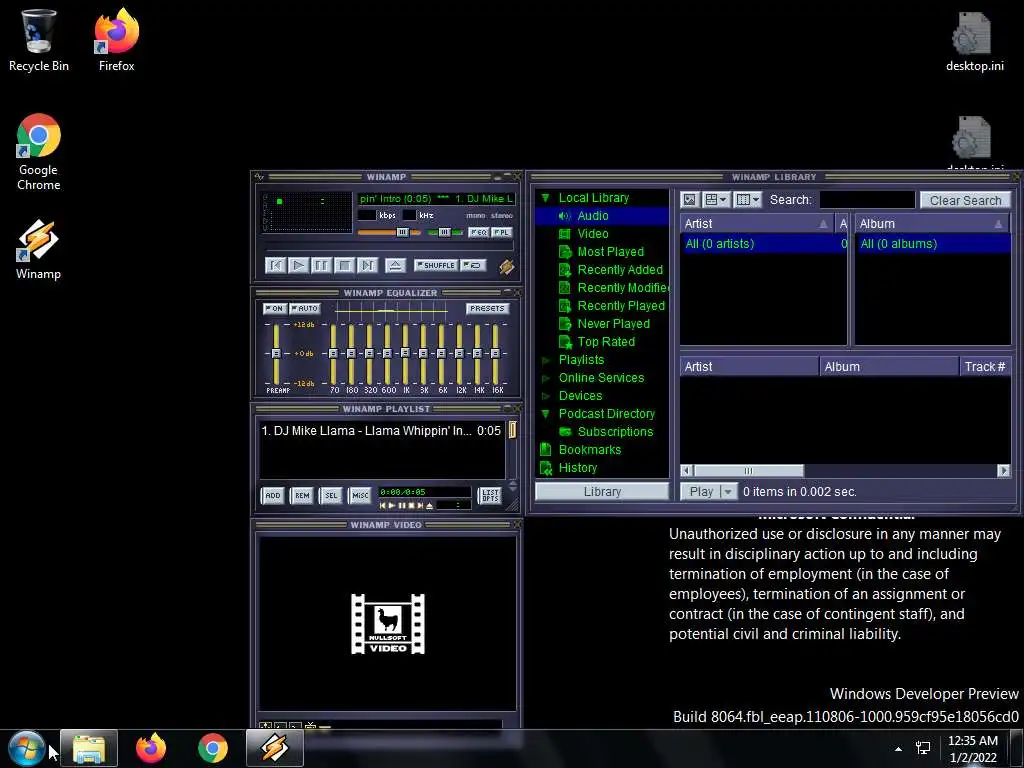
Task: Open the Most Played smart view
Action: tap(610, 252)
